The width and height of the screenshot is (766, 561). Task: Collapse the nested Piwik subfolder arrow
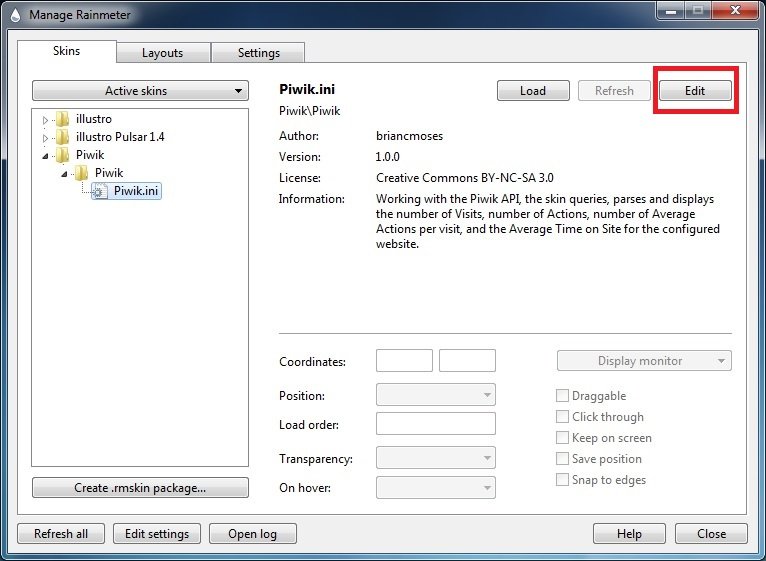tap(64, 173)
